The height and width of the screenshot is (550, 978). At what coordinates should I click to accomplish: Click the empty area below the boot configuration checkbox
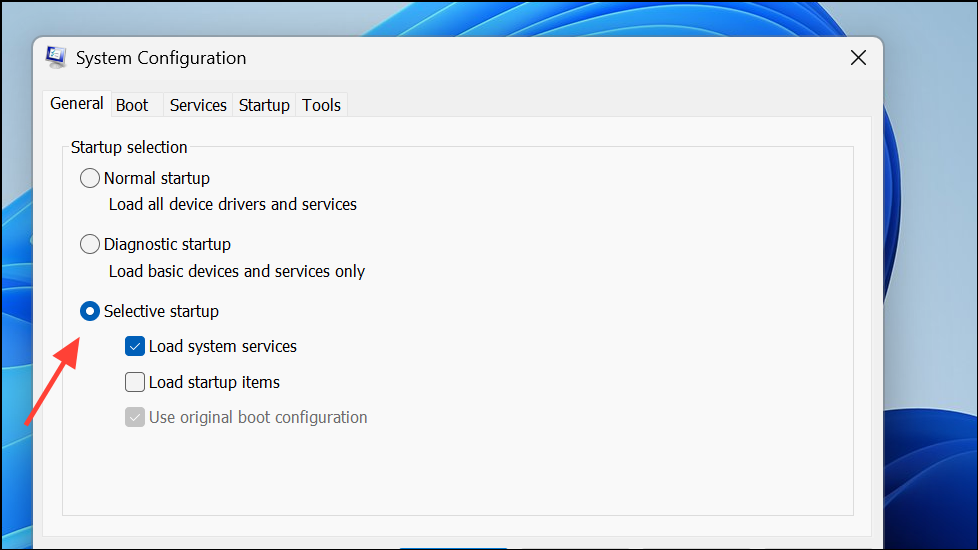point(458,471)
